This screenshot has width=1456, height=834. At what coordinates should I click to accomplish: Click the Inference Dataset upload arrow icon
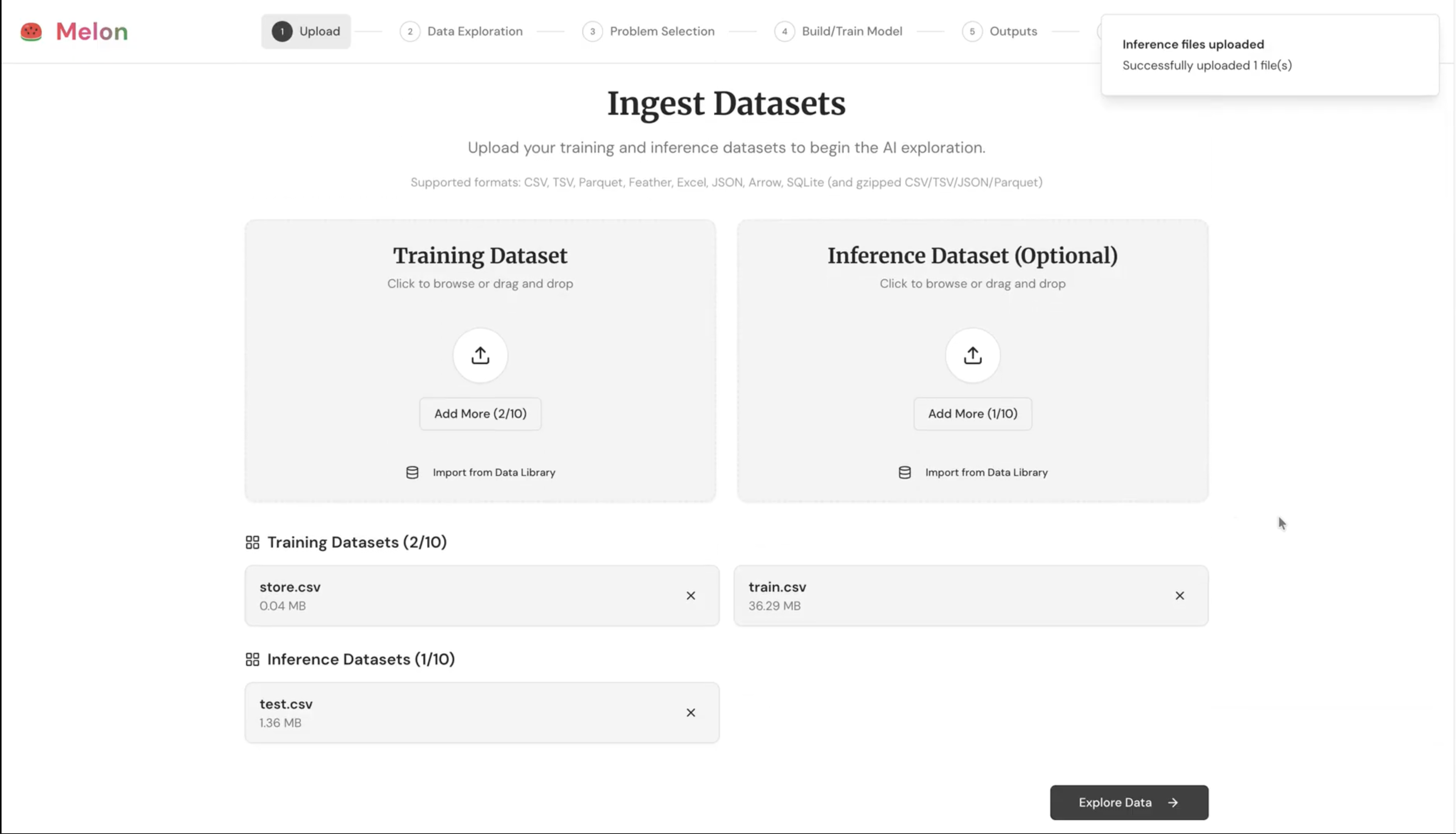[972, 355]
